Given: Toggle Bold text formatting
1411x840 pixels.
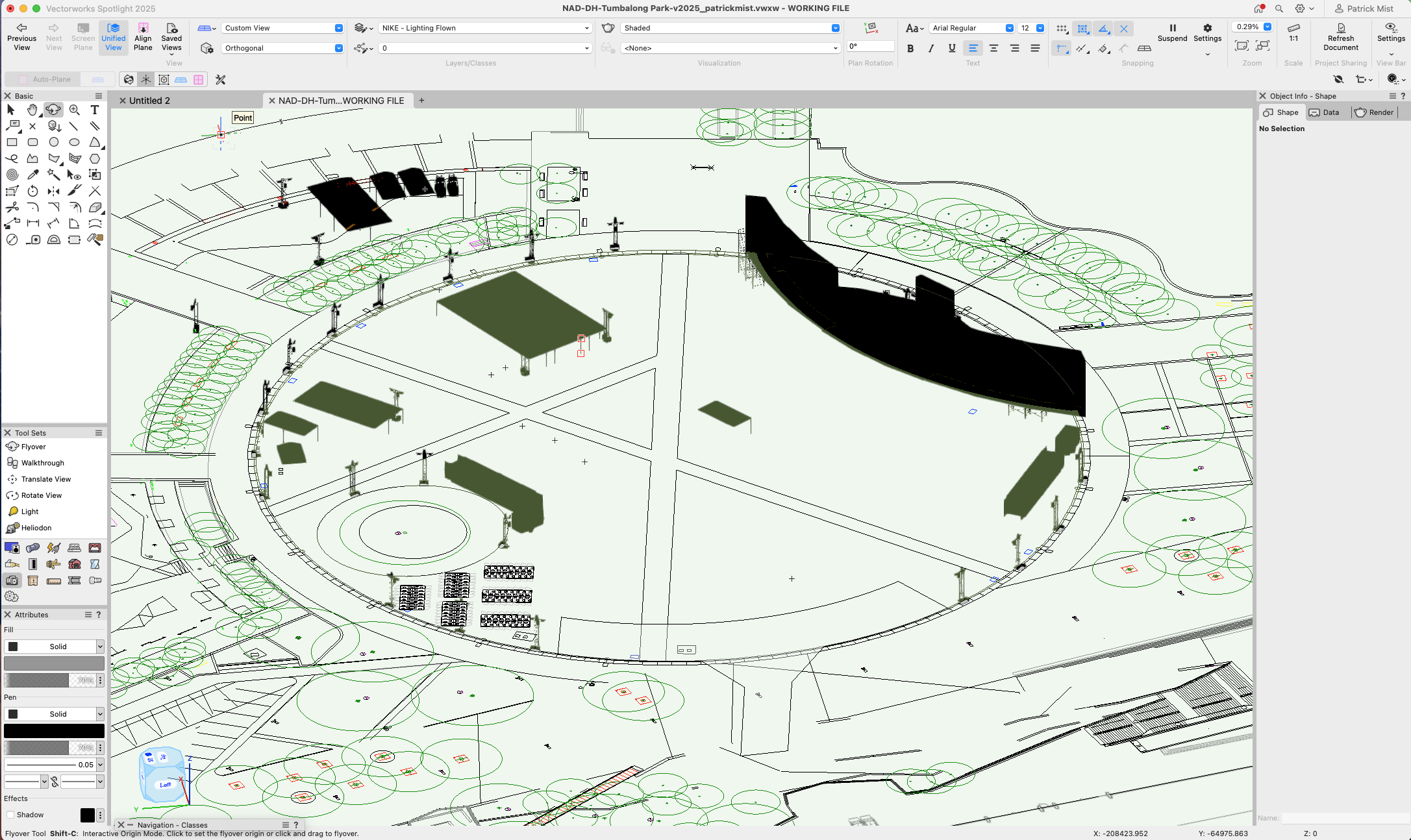Looking at the screenshot, I should [910, 48].
